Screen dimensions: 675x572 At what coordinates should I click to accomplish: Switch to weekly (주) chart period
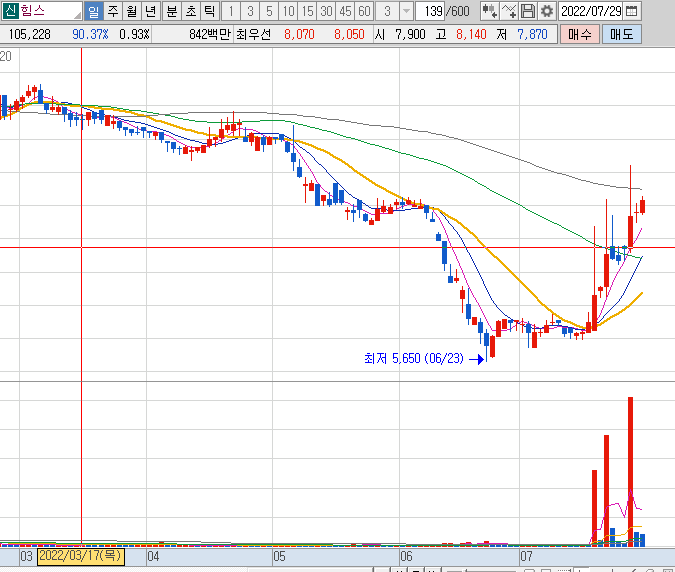(x=113, y=11)
